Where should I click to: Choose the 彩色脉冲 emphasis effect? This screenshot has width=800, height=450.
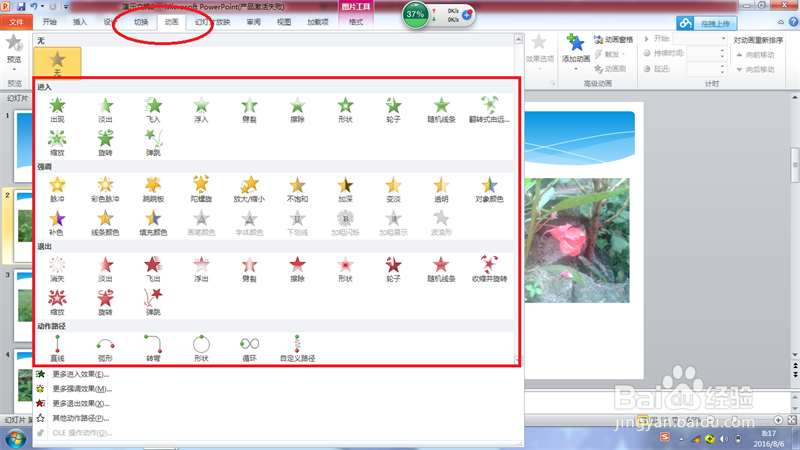point(105,189)
